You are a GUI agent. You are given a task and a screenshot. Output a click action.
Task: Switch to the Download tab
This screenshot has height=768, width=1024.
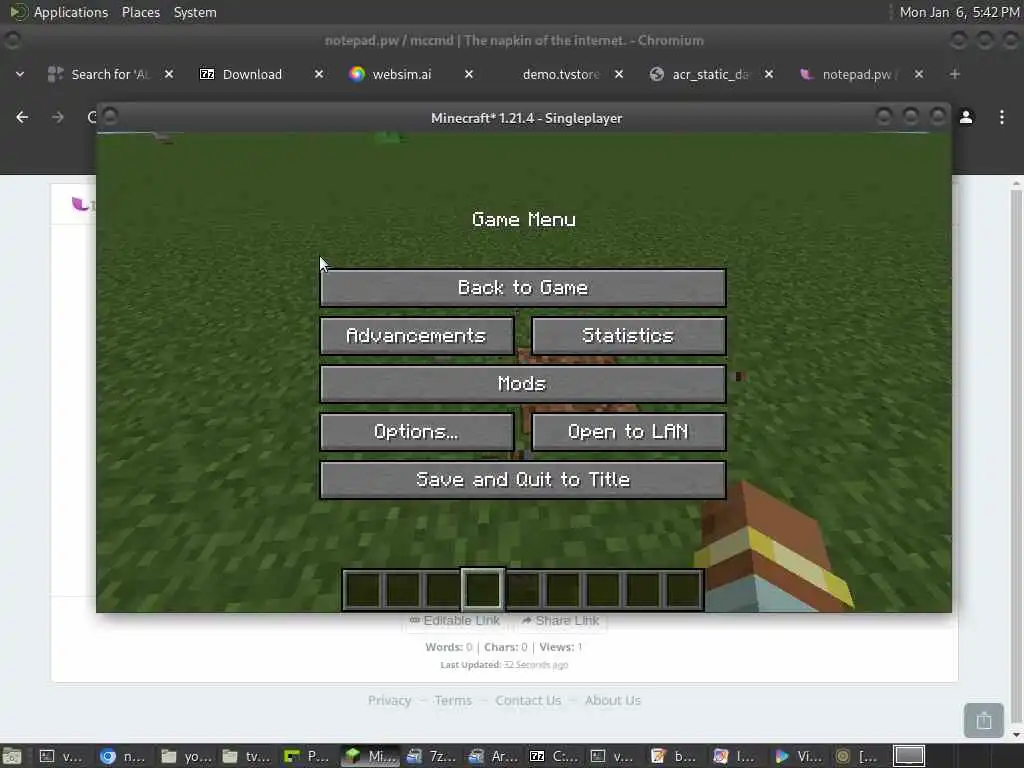[251, 74]
